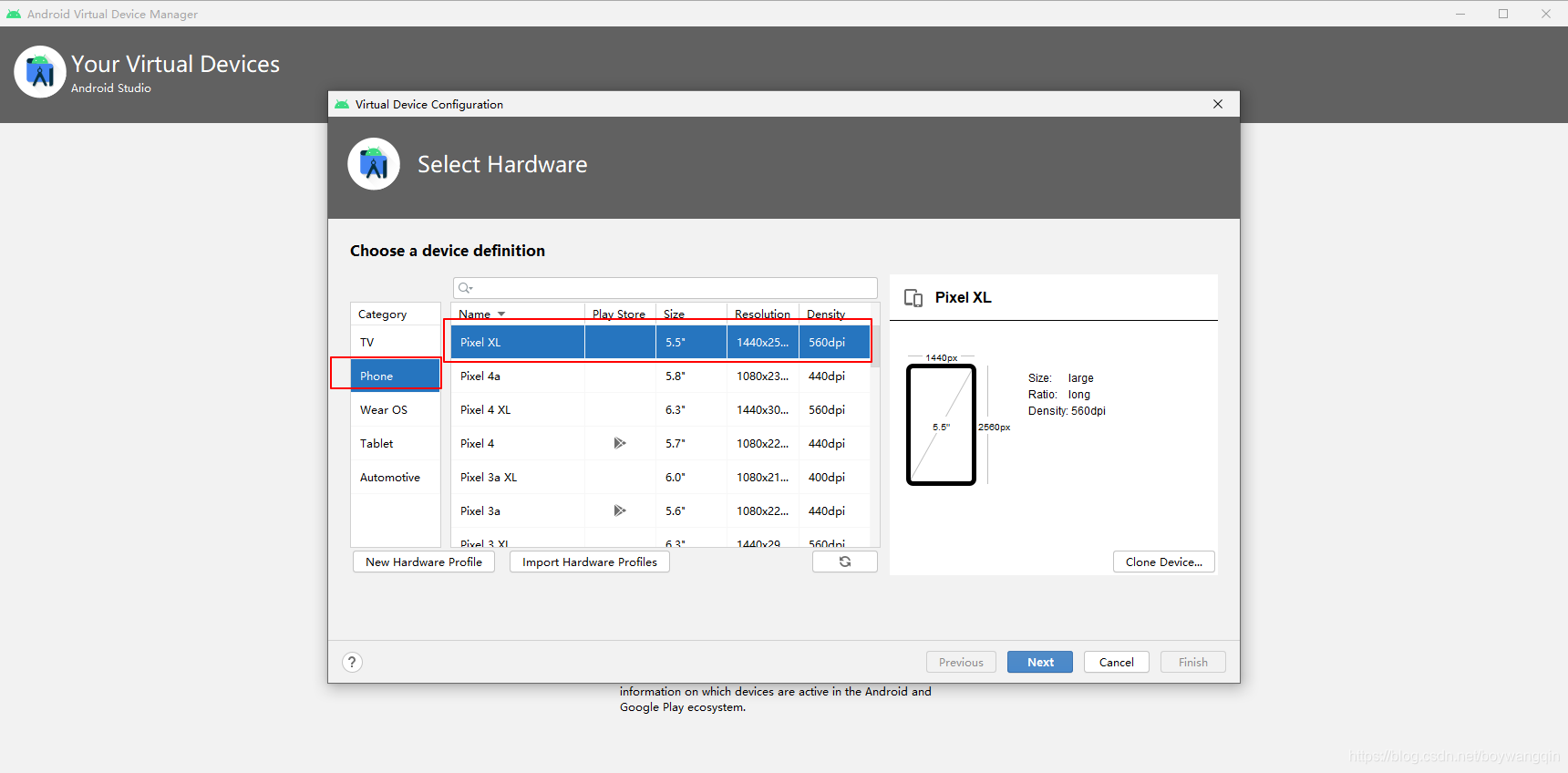Select the Pixel 3a device name
This screenshot has width=1568, height=773.
(480, 511)
